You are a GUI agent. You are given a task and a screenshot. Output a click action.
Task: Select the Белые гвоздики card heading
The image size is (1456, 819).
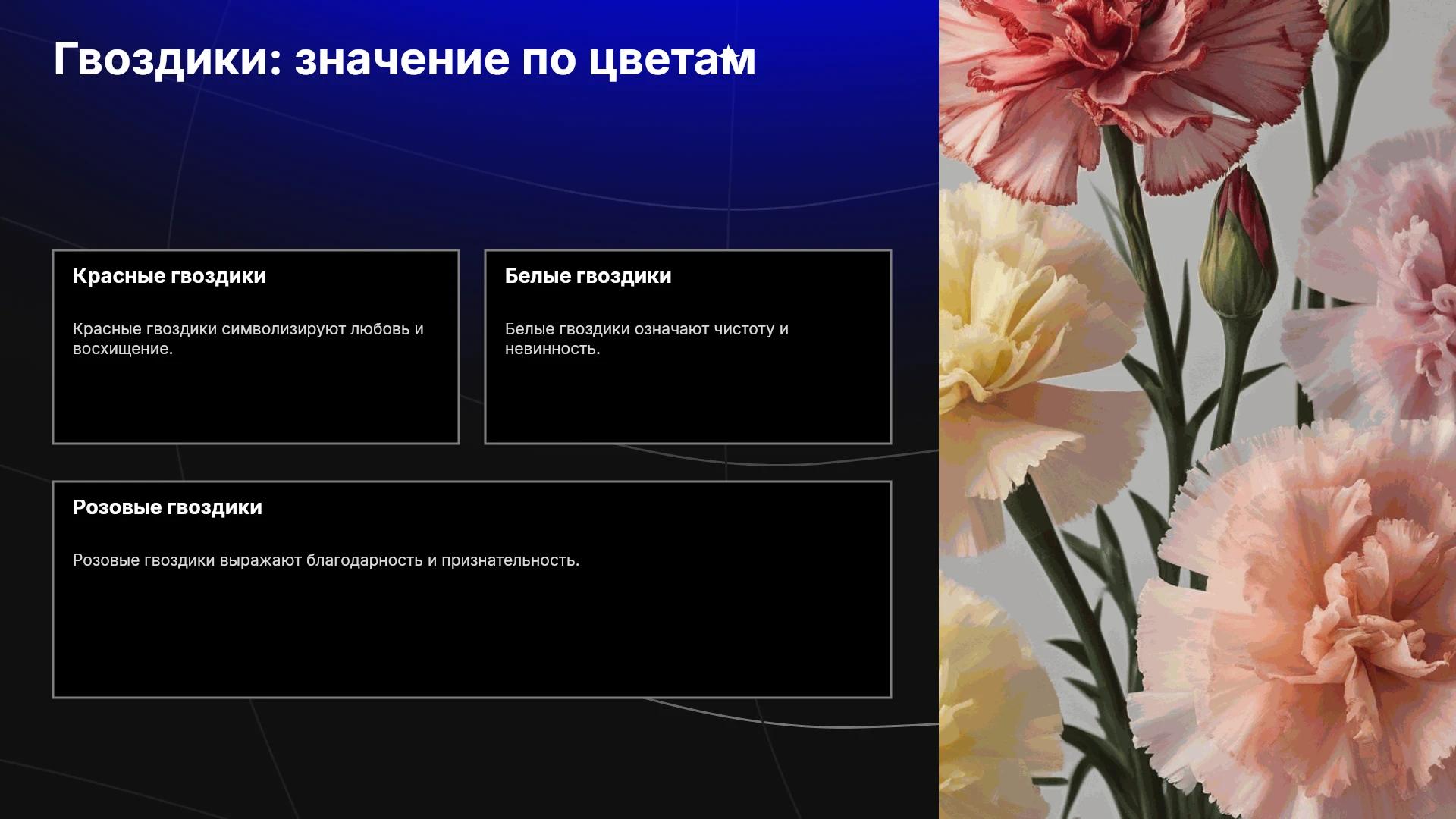tap(588, 276)
